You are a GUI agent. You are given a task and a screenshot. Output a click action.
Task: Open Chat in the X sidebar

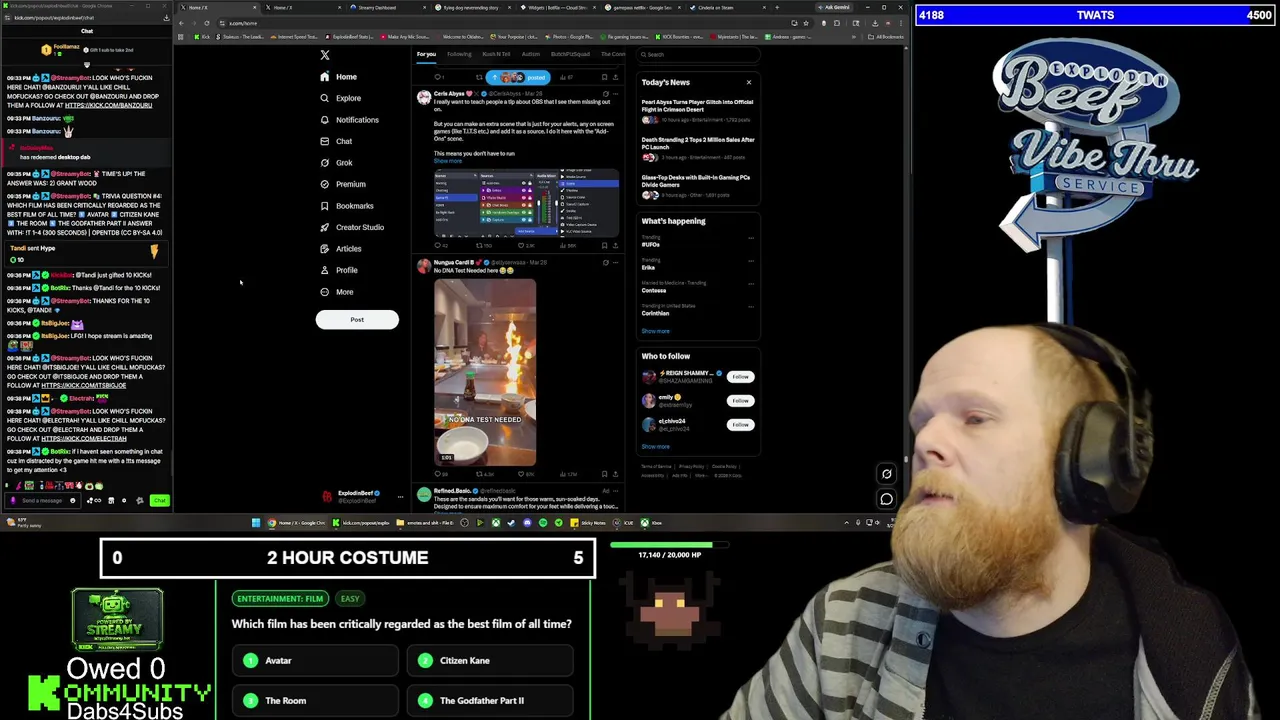click(x=336, y=141)
